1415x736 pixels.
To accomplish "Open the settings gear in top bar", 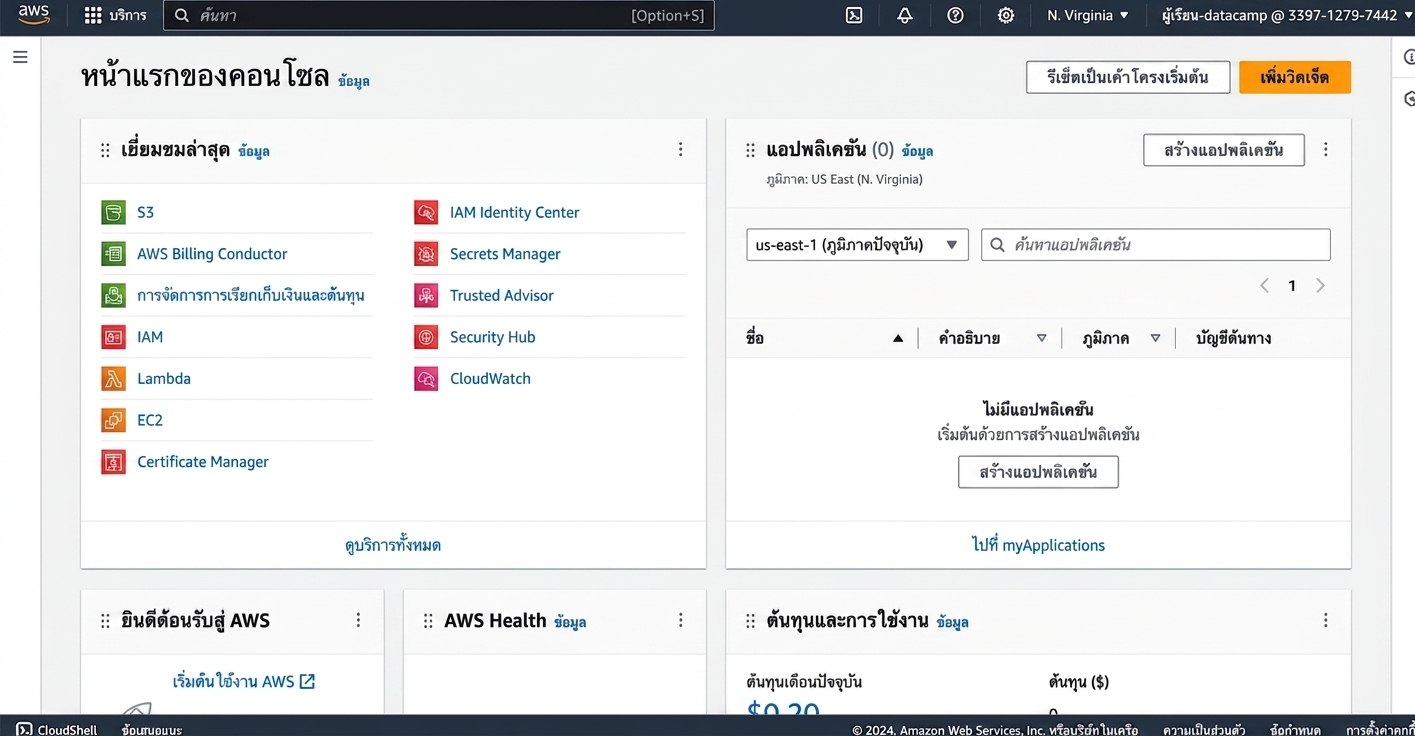I will pyautogui.click(x=1006, y=15).
